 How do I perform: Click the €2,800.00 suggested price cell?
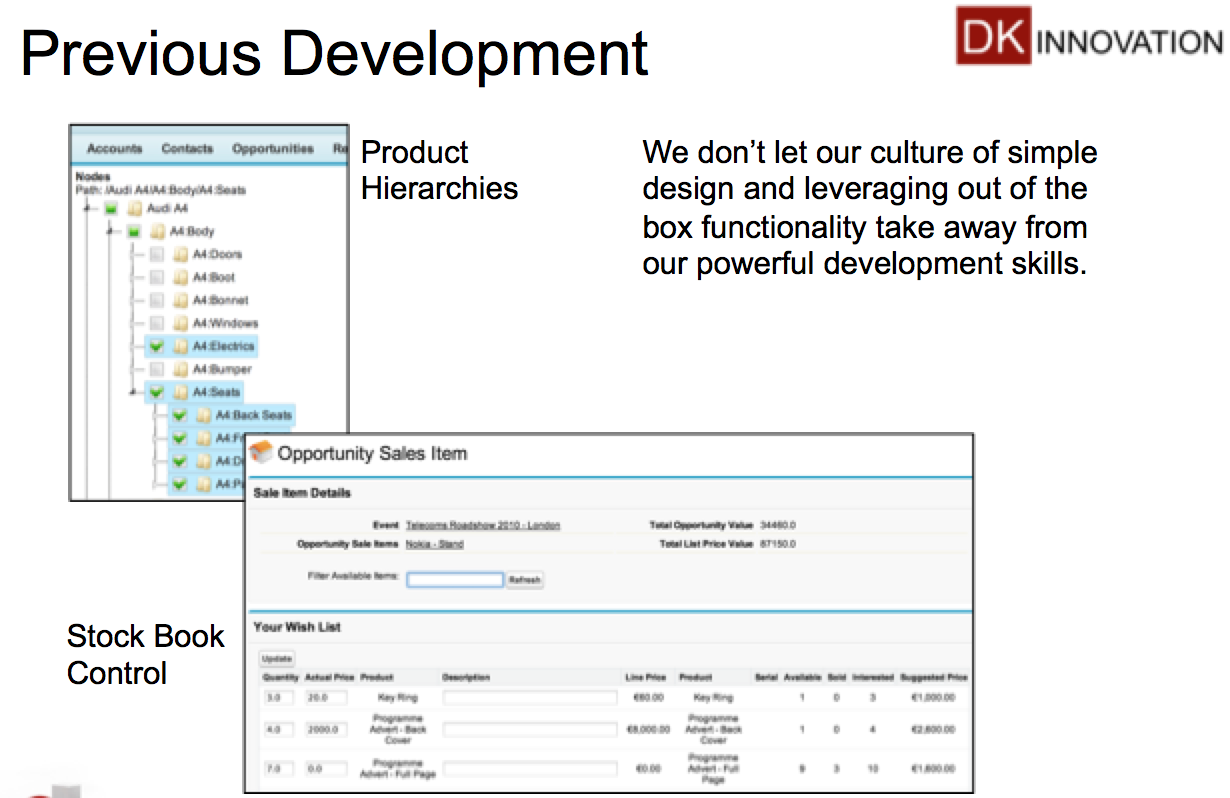933,730
